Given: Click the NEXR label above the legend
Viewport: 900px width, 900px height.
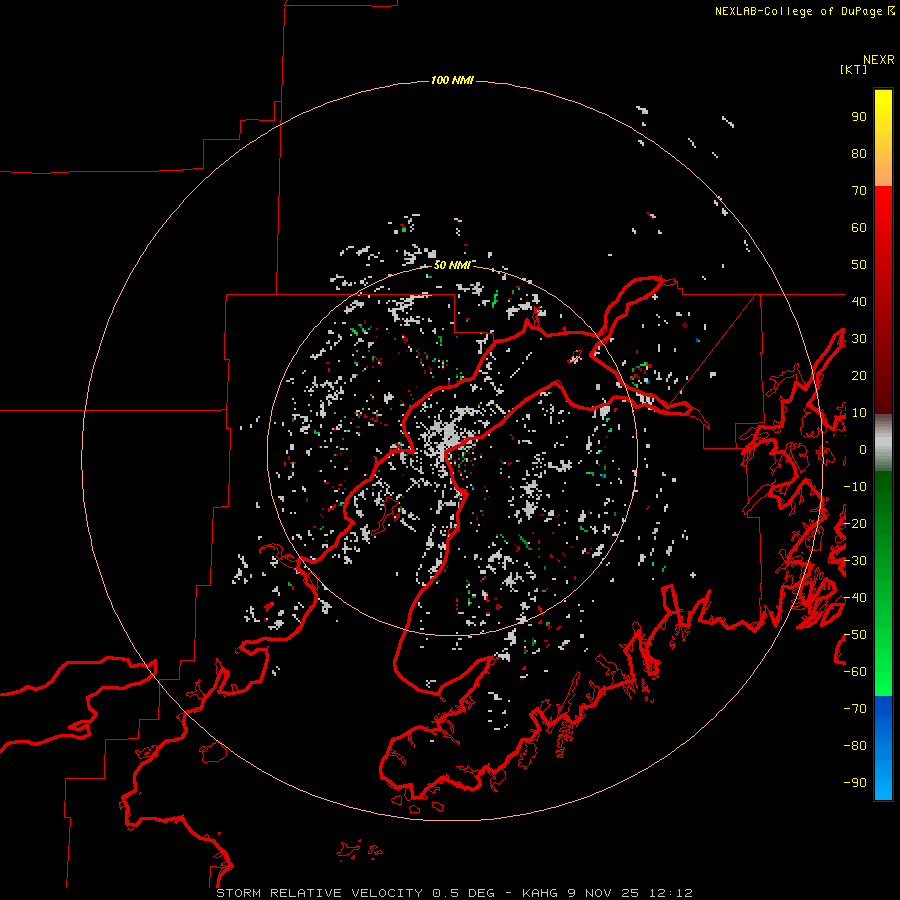Looking at the screenshot, I should point(879,60).
